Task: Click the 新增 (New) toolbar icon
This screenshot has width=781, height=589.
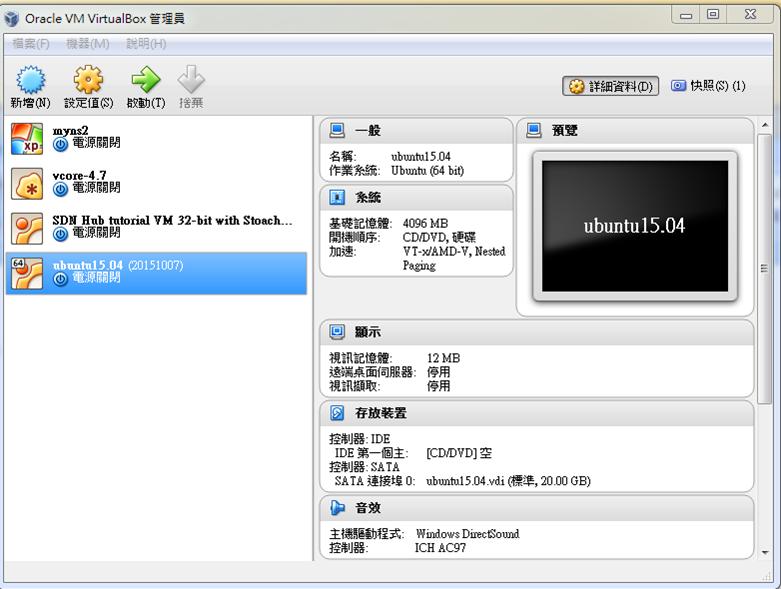Action: coord(30,80)
